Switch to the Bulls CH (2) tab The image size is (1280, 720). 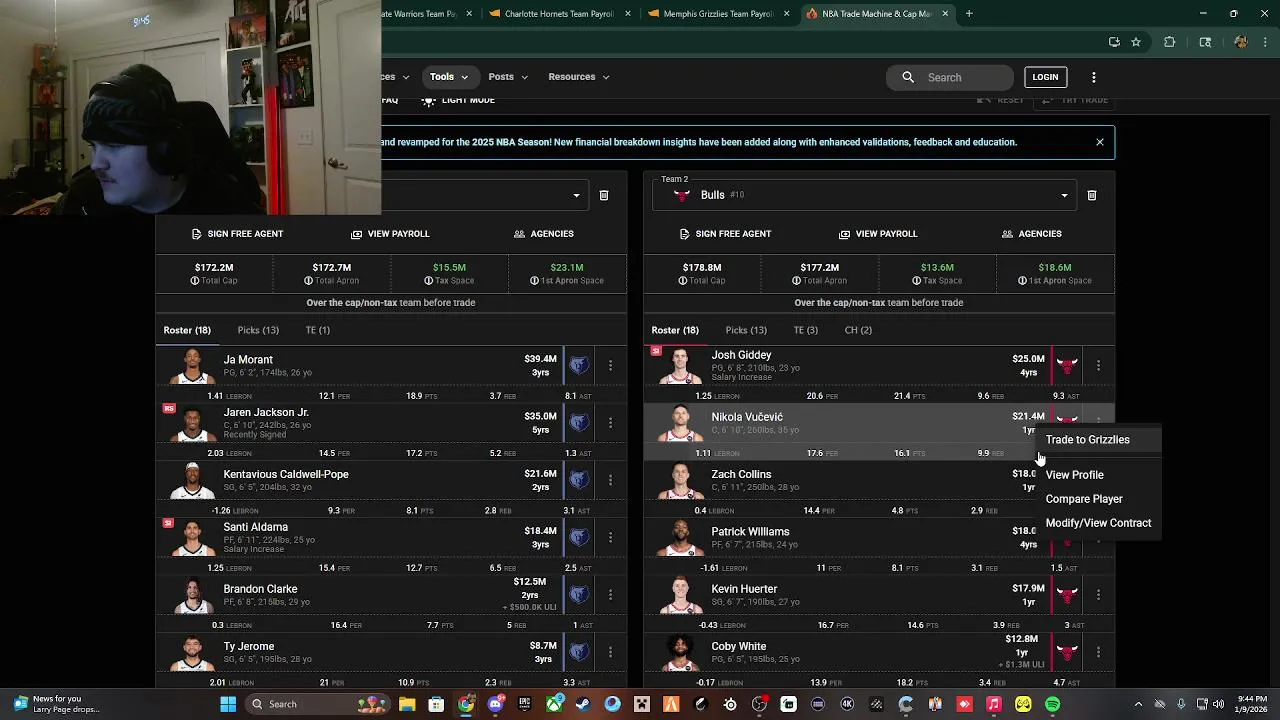(858, 330)
